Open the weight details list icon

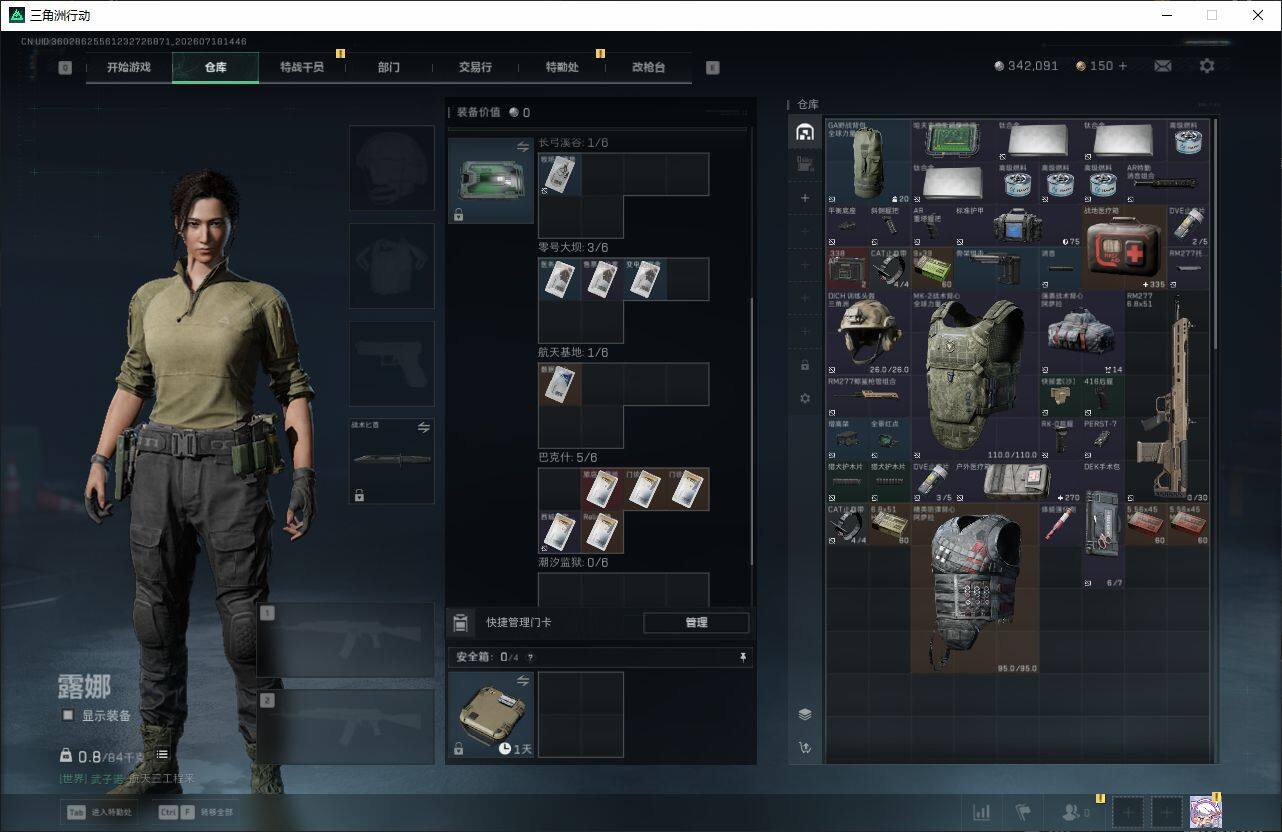(162, 755)
